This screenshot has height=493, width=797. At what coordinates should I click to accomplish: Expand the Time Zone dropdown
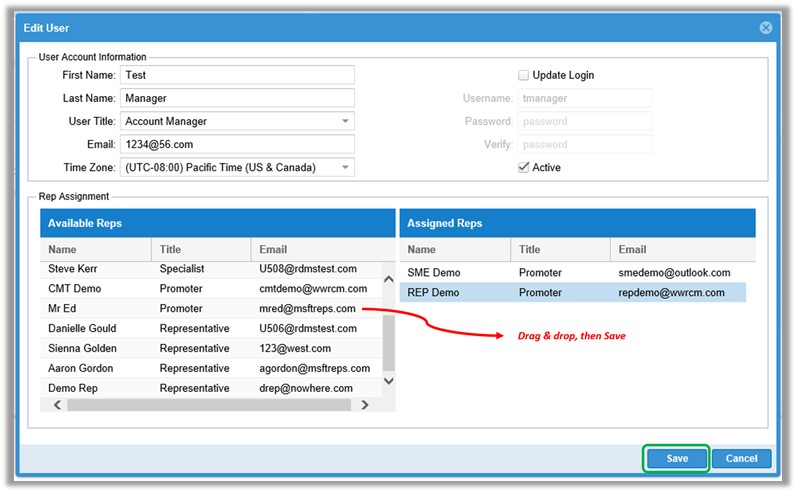345,167
